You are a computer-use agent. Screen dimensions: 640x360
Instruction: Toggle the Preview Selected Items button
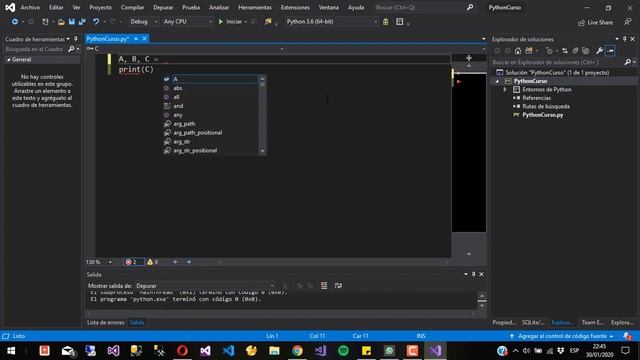coord(610,51)
